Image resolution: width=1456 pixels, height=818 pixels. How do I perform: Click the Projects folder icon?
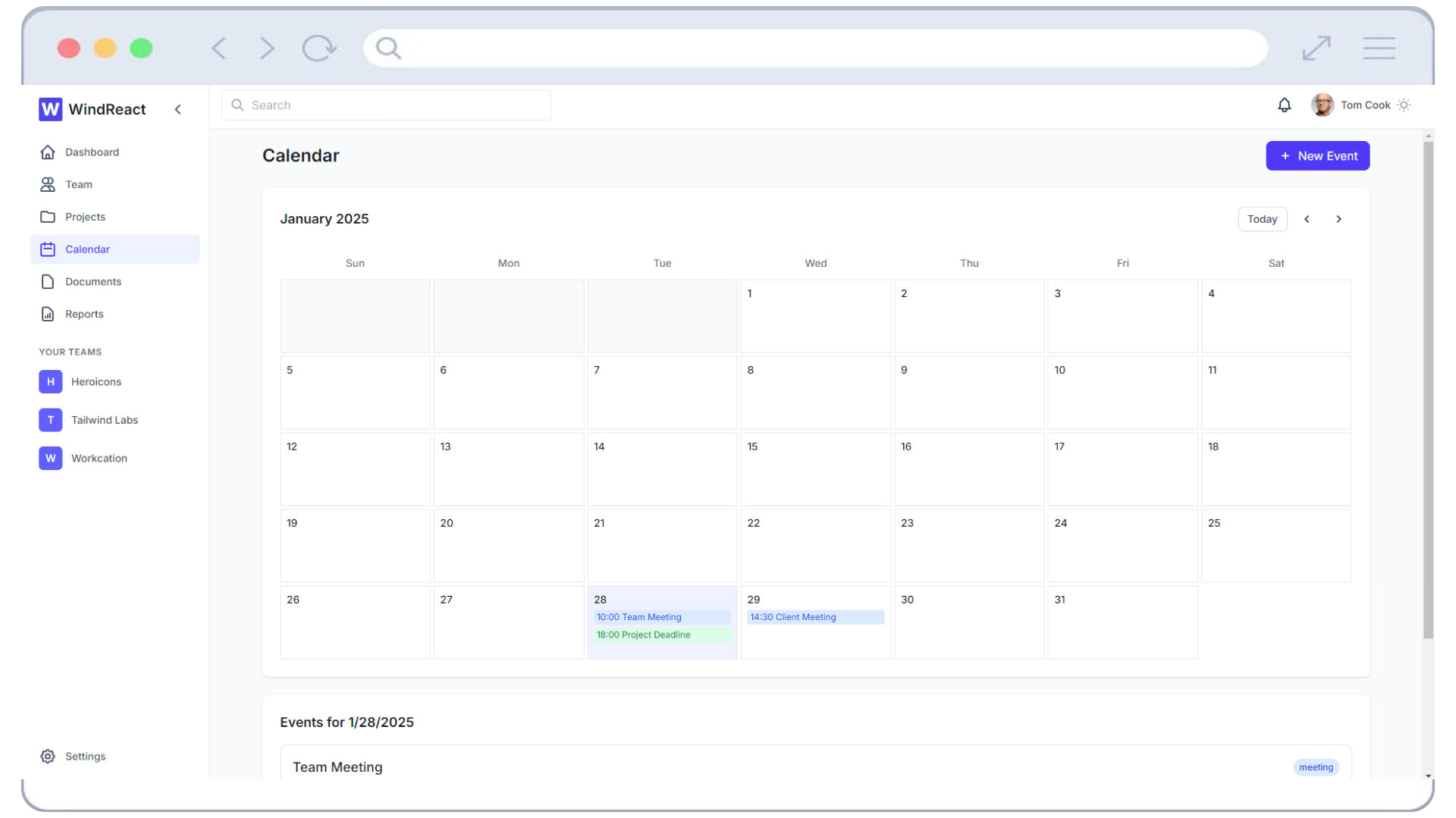pos(48,217)
